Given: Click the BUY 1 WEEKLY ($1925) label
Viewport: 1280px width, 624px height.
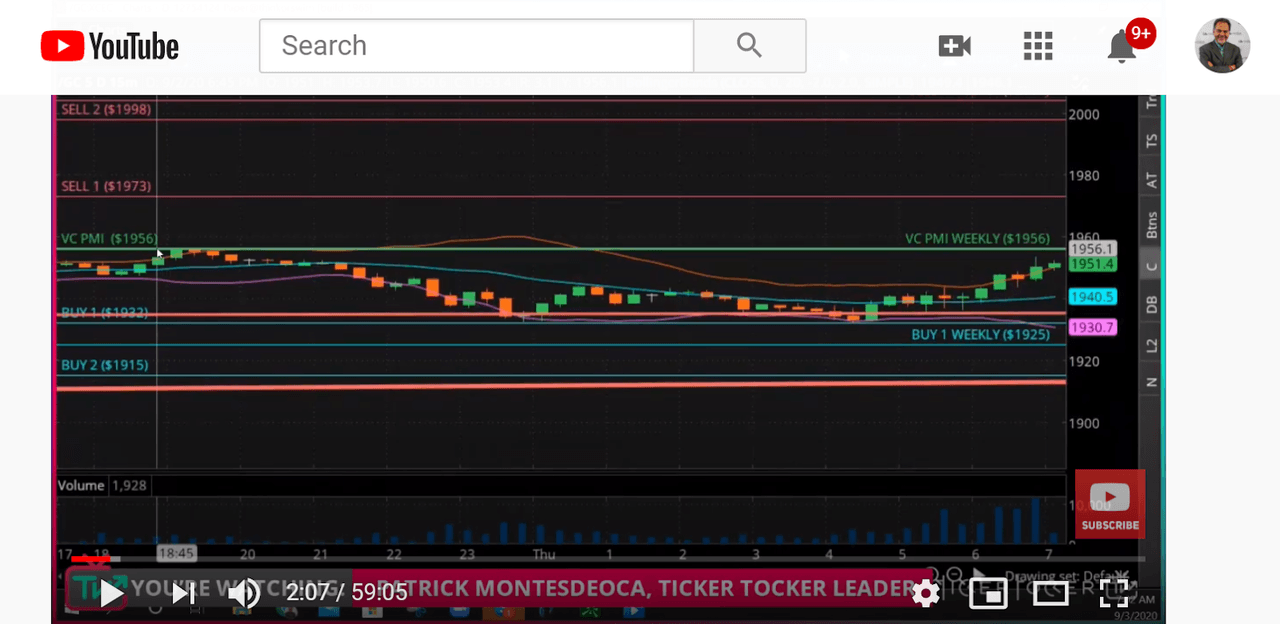Looking at the screenshot, I should coord(980,334).
